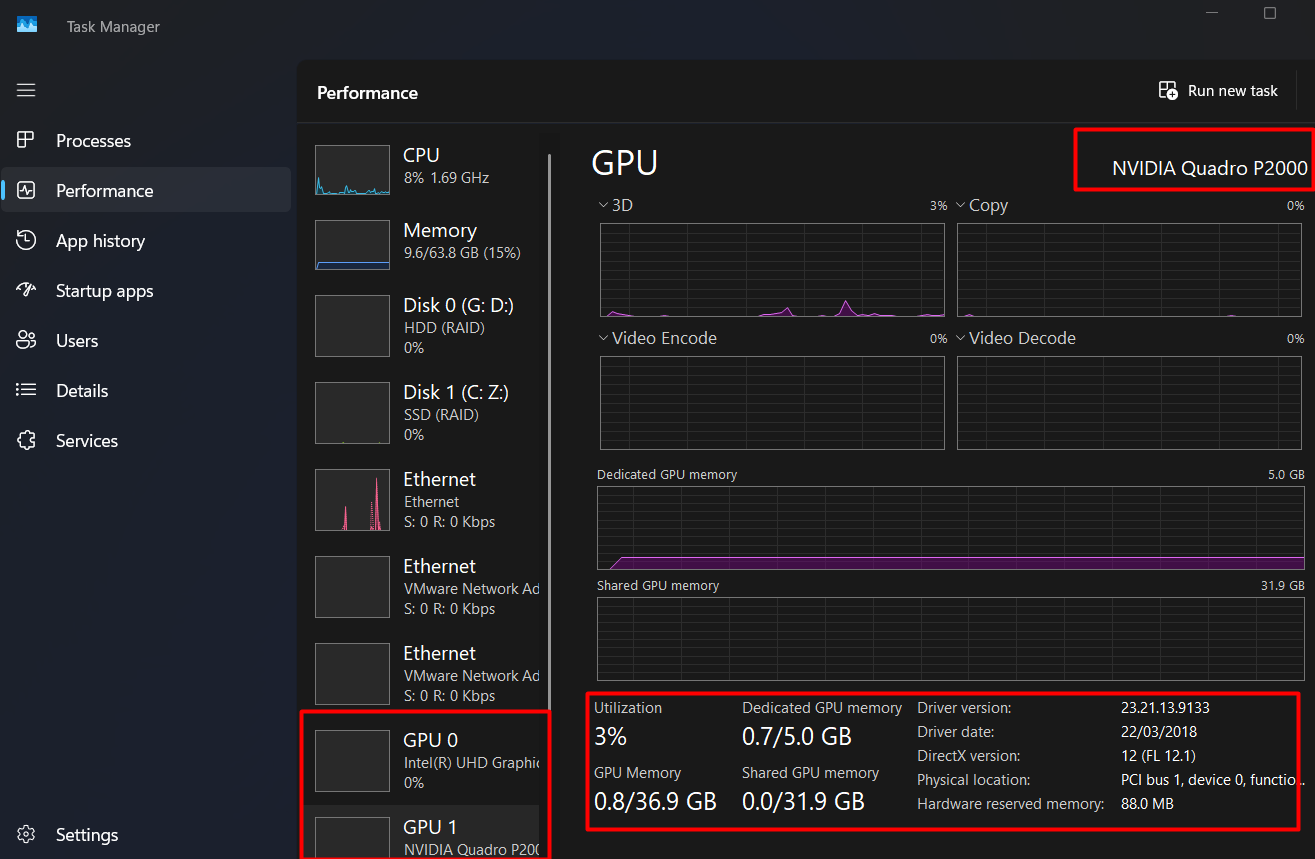Open the Copy graph engine dropdown
1315x859 pixels.
(960, 205)
